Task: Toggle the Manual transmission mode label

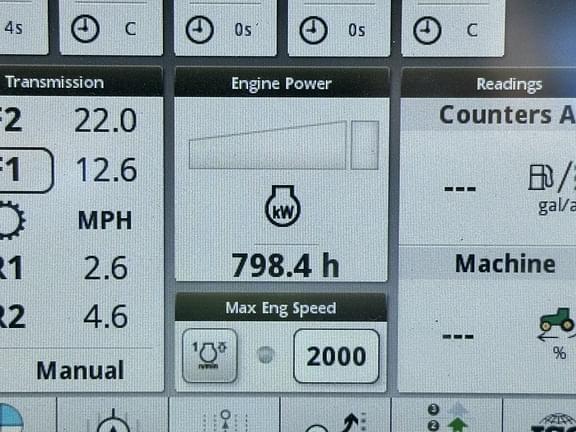Action: tap(80, 370)
